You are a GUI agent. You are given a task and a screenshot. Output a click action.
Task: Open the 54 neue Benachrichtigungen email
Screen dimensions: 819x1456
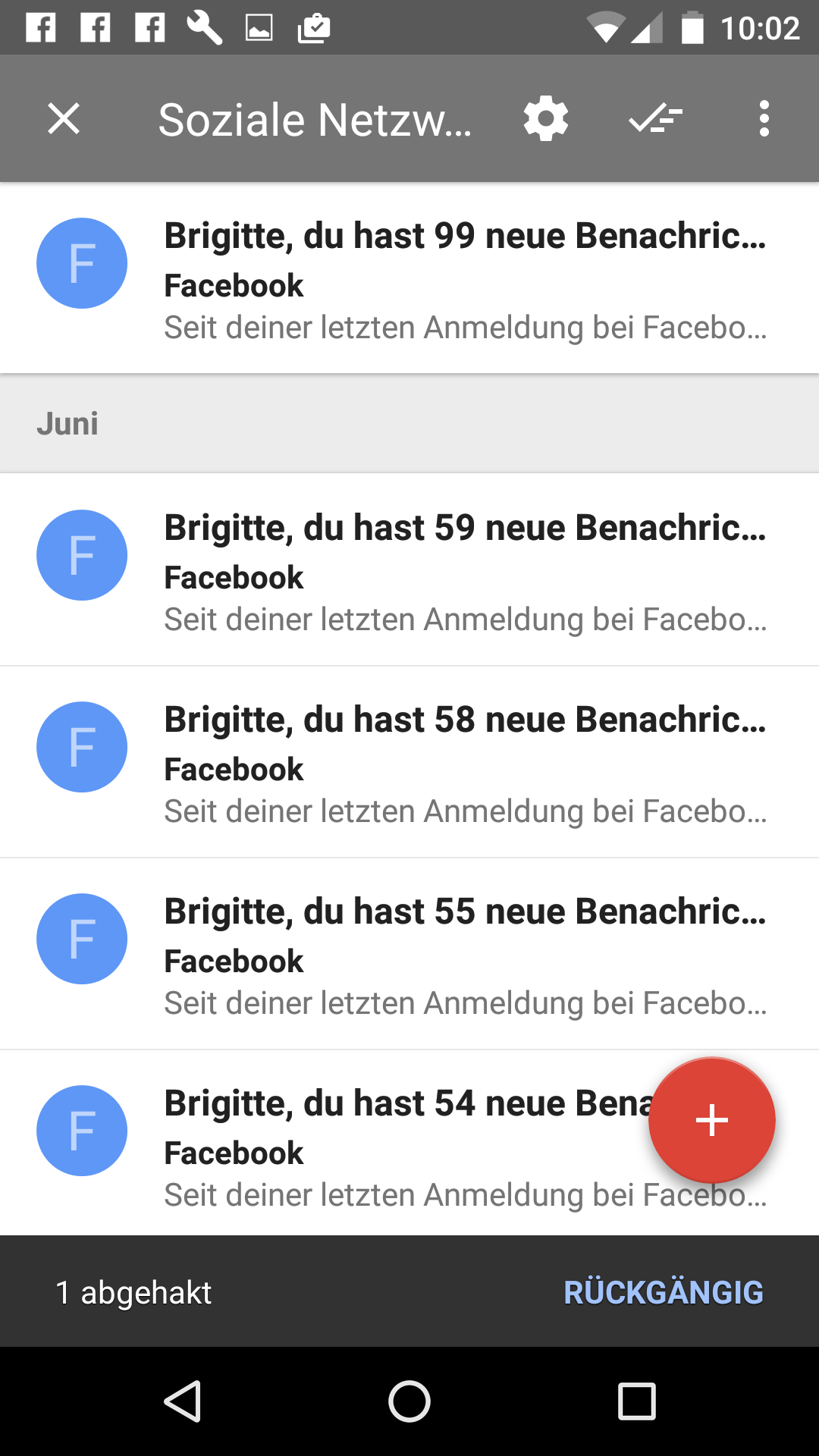pyautogui.click(x=409, y=1143)
